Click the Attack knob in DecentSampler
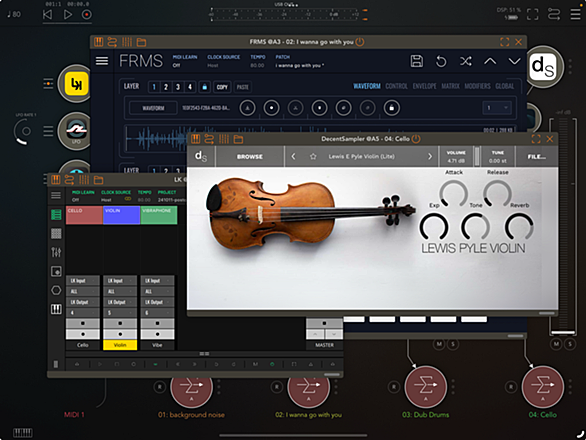 (453, 193)
